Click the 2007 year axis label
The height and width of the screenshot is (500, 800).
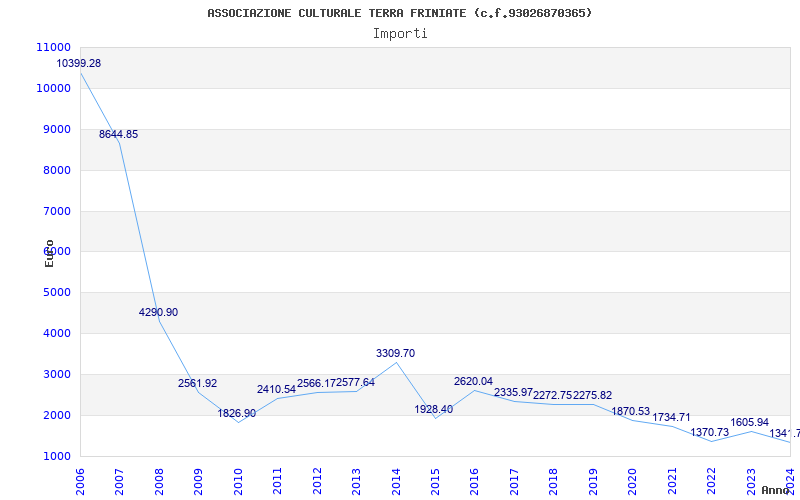pyautogui.click(x=119, y=482)
